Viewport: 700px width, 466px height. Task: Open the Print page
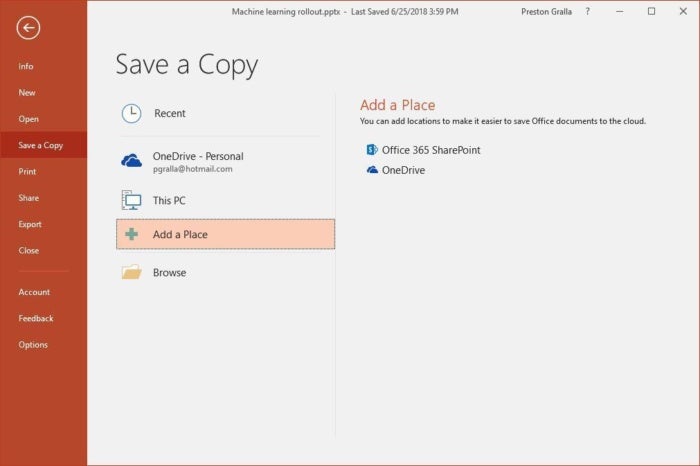[x=44, y=171]
